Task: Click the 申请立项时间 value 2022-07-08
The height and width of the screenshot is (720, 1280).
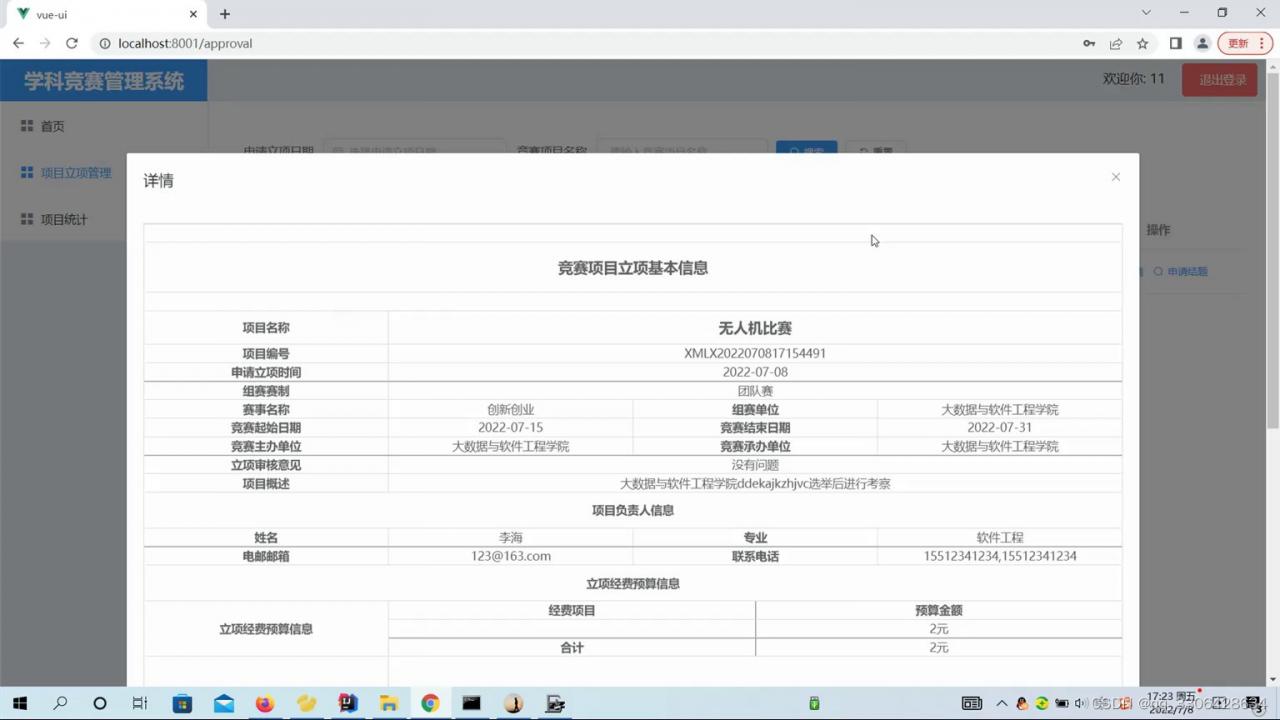Action: [x=755, y=372]
